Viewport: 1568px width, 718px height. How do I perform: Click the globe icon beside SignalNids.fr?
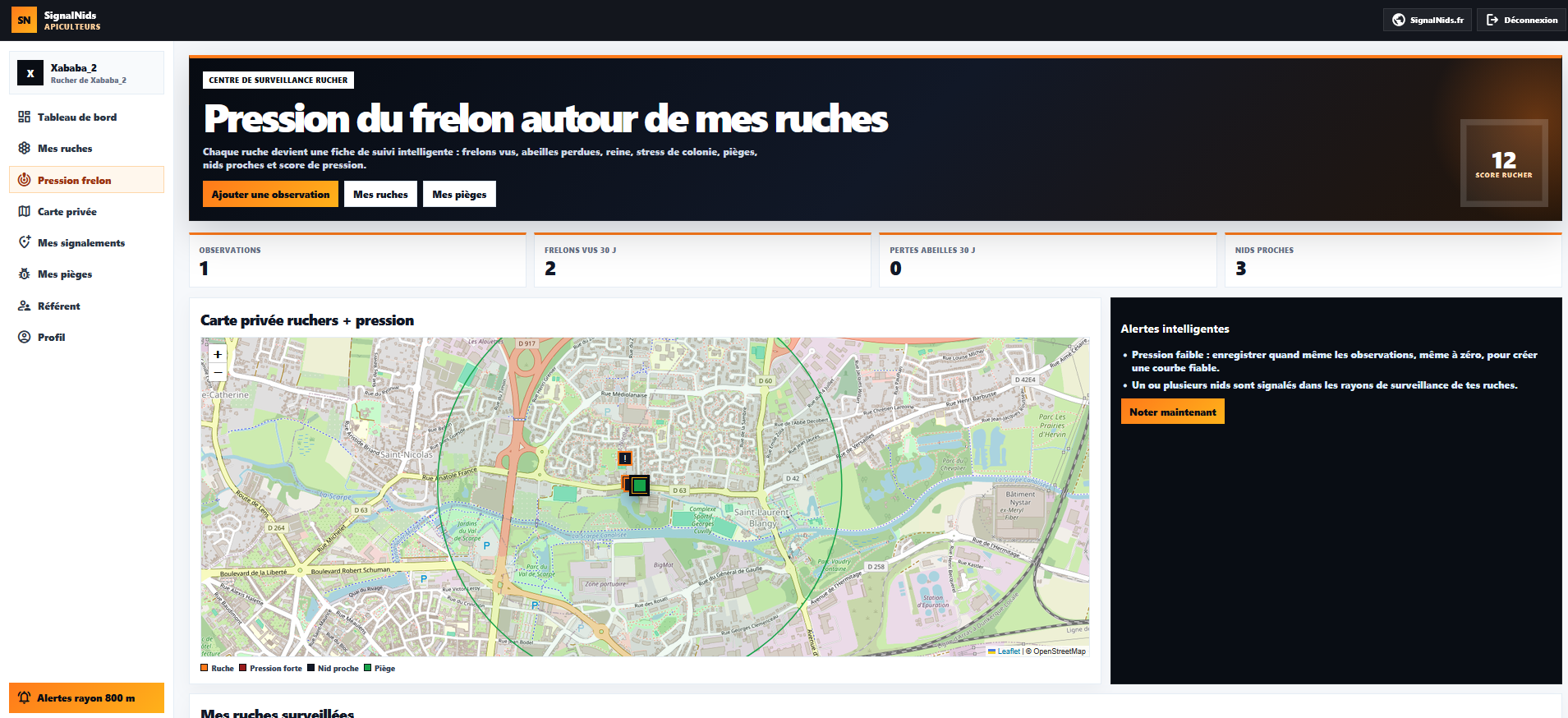click(1398, 20)
